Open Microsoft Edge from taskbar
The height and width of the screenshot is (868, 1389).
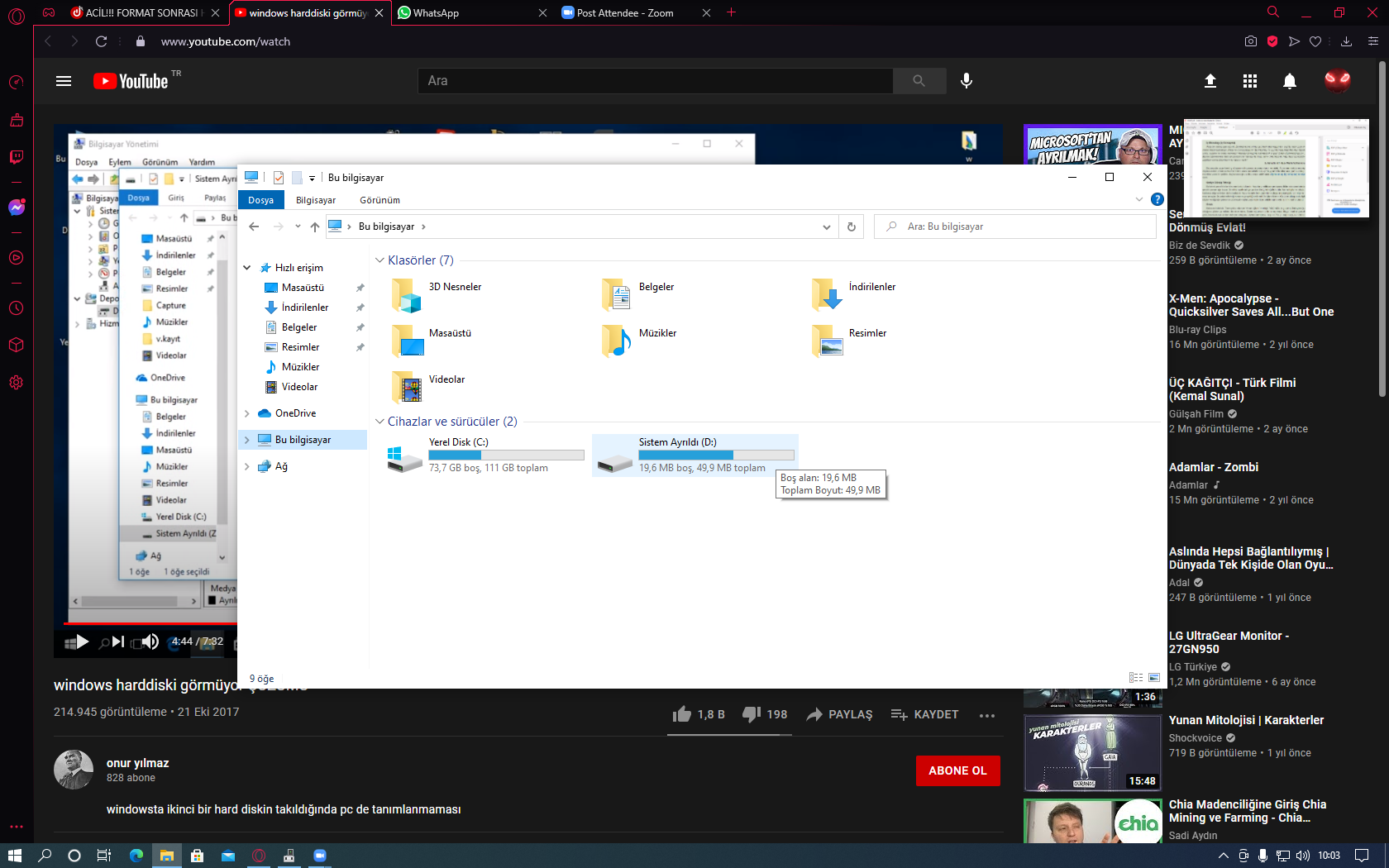[x=136, y=856]
